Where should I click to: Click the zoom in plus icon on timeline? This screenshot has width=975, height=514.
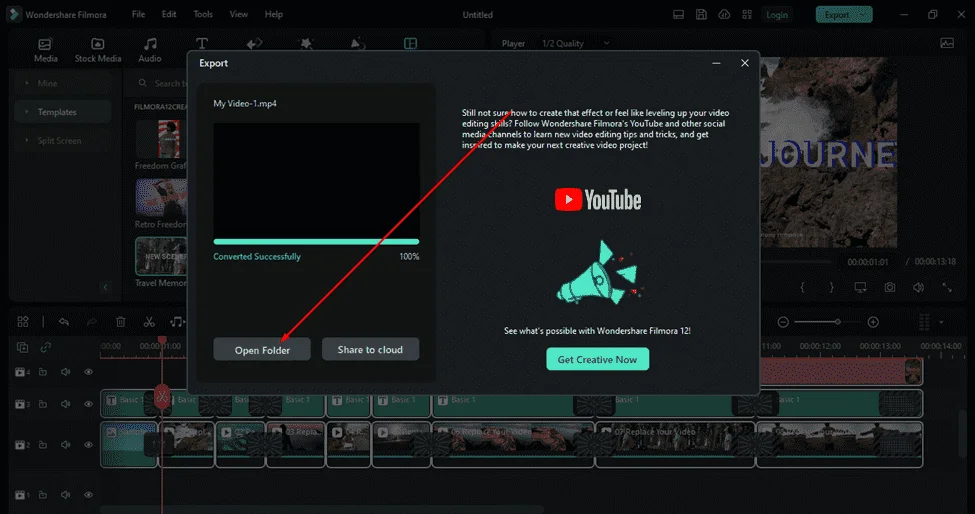pyautogui.click(x=873, y=322)
